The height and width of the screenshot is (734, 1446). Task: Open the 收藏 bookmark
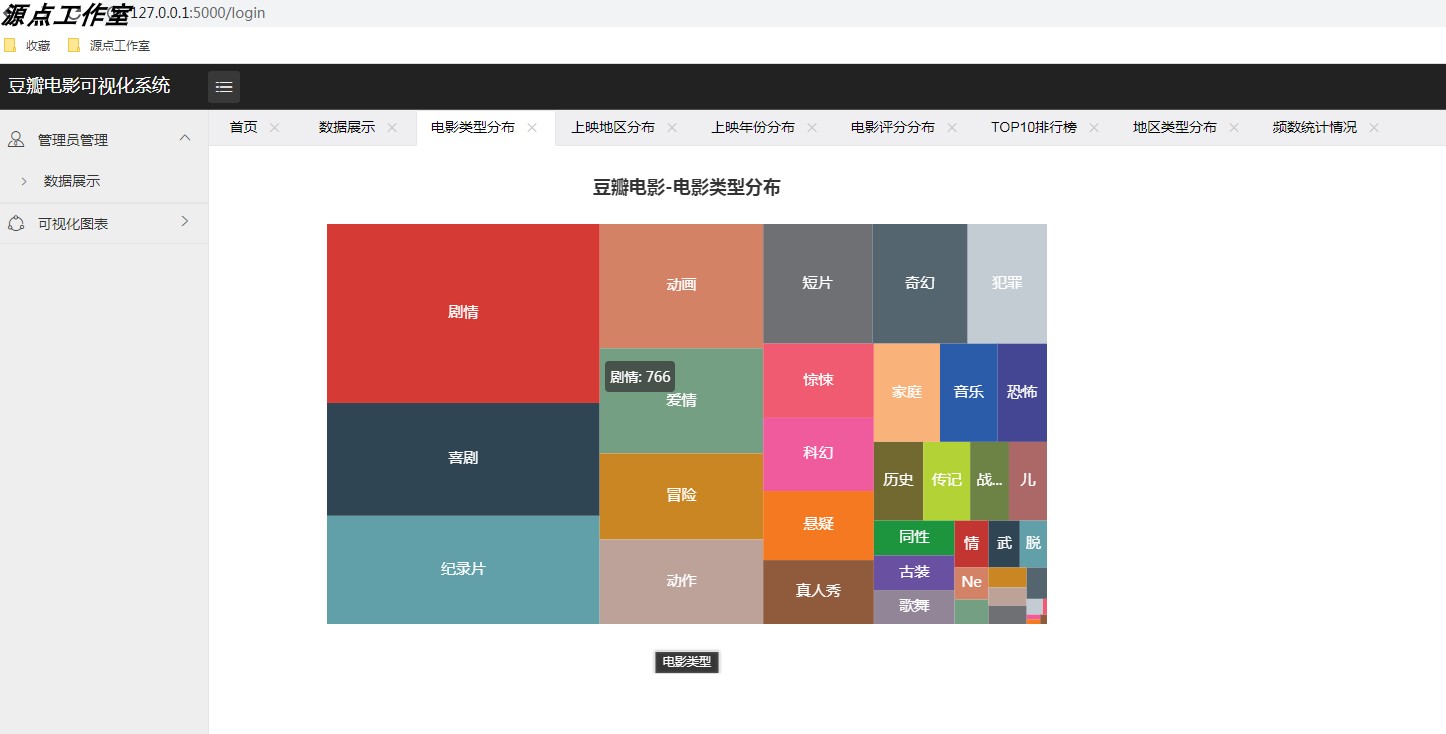[x=38, y=45]
